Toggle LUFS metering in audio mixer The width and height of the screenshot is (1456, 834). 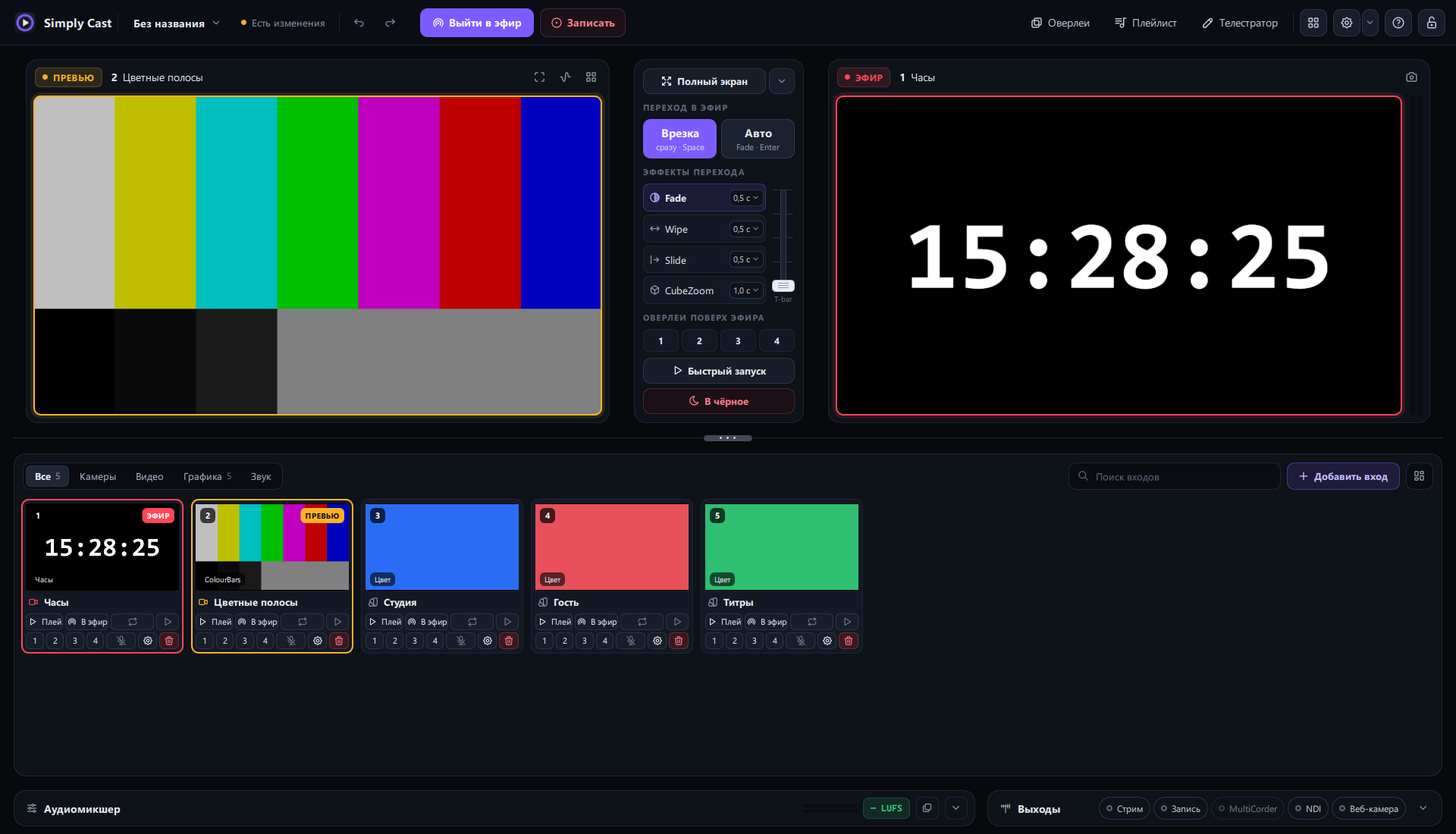tap(886, 808)
